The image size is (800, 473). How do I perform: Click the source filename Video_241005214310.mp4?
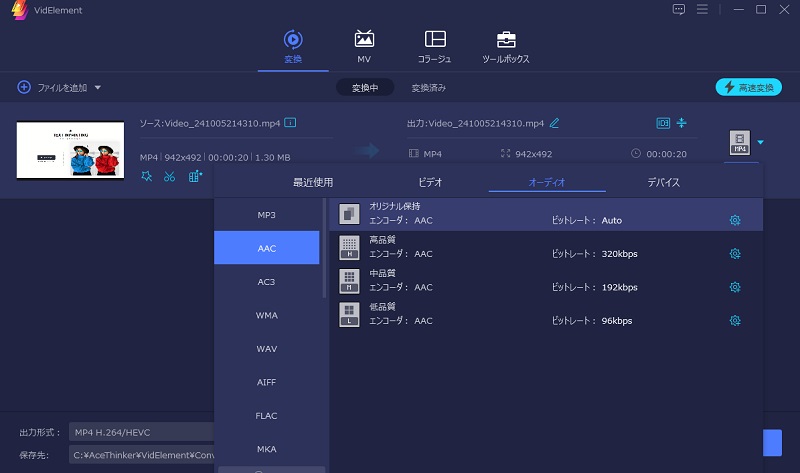click(222, 123)
